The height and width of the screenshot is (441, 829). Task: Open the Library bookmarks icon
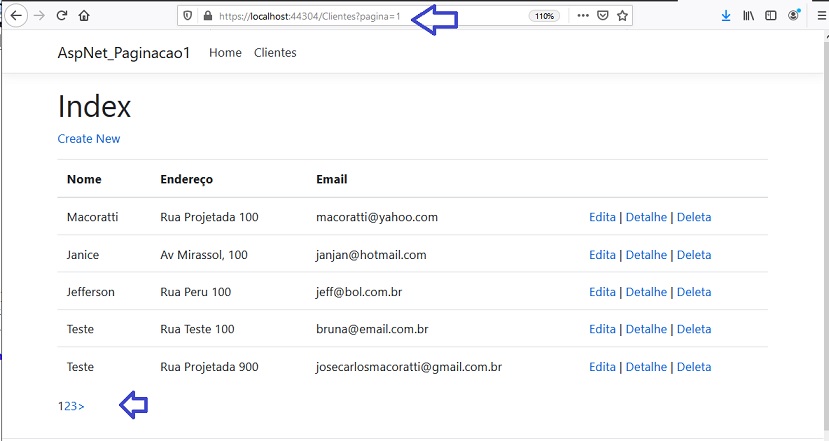(x=748, y=16)
